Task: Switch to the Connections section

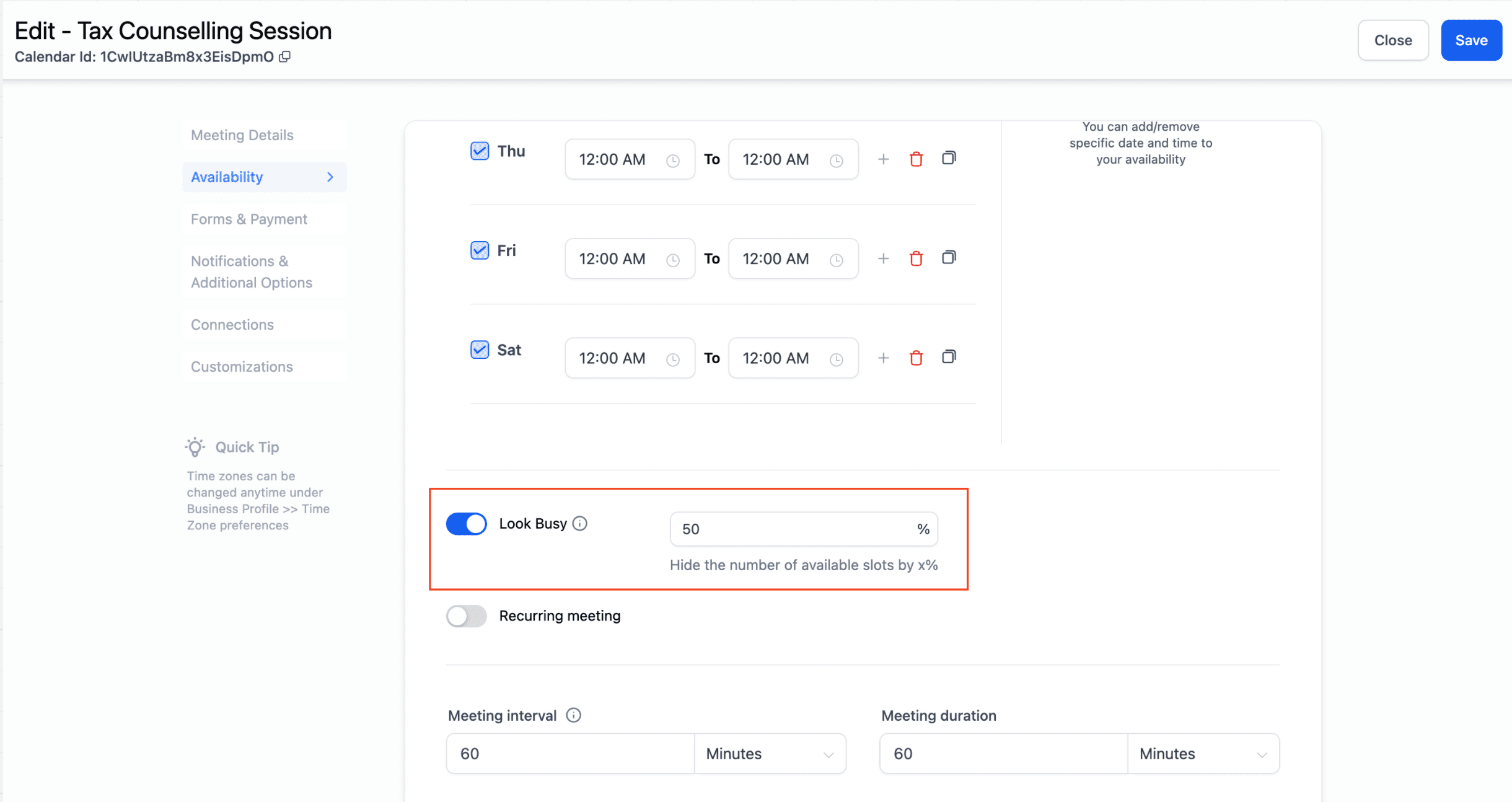Action: (265, 325)
